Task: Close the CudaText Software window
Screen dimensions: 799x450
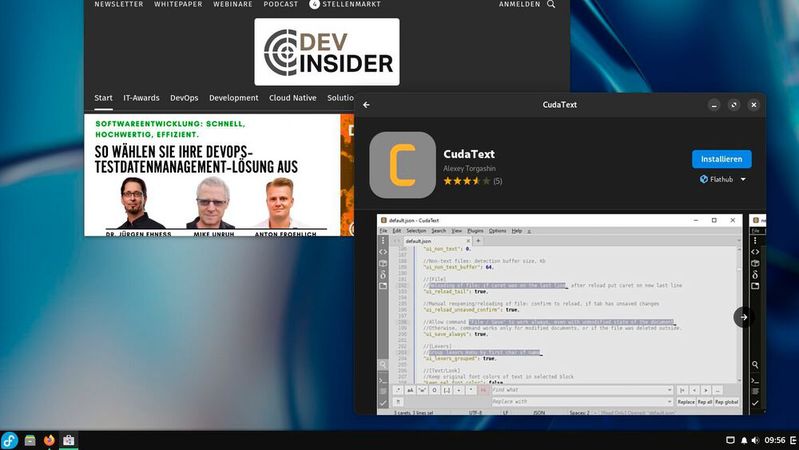Action: pyautogui.click(x=754, y=105)
